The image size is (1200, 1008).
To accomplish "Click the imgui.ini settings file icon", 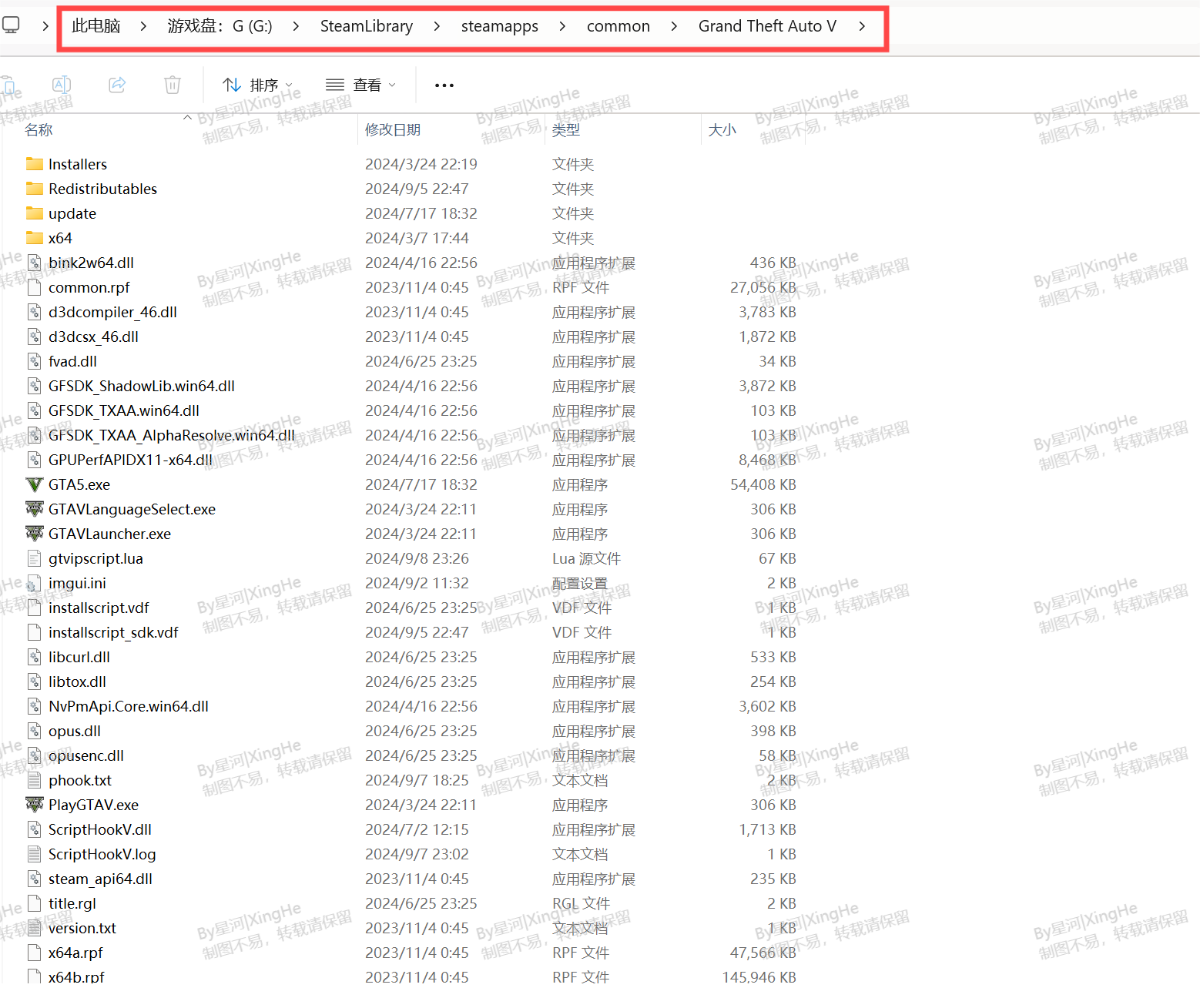I will click(x=34, y=584).
